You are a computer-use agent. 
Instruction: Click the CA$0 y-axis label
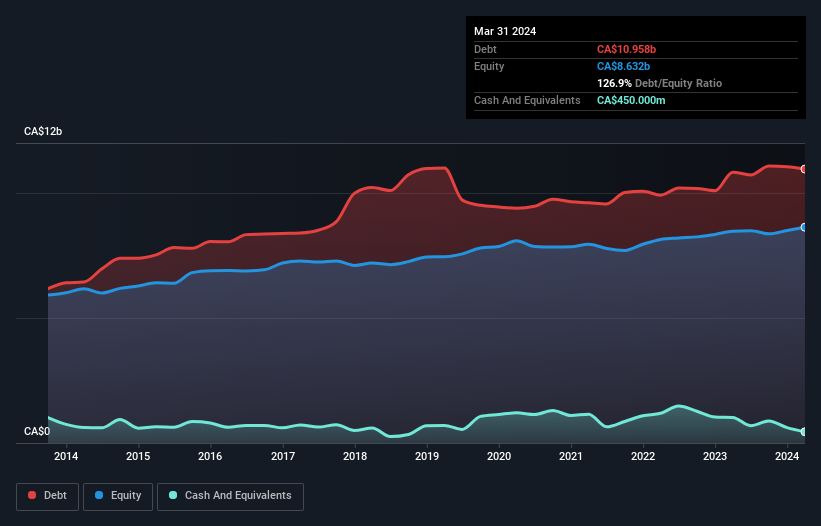coord(37,431)
